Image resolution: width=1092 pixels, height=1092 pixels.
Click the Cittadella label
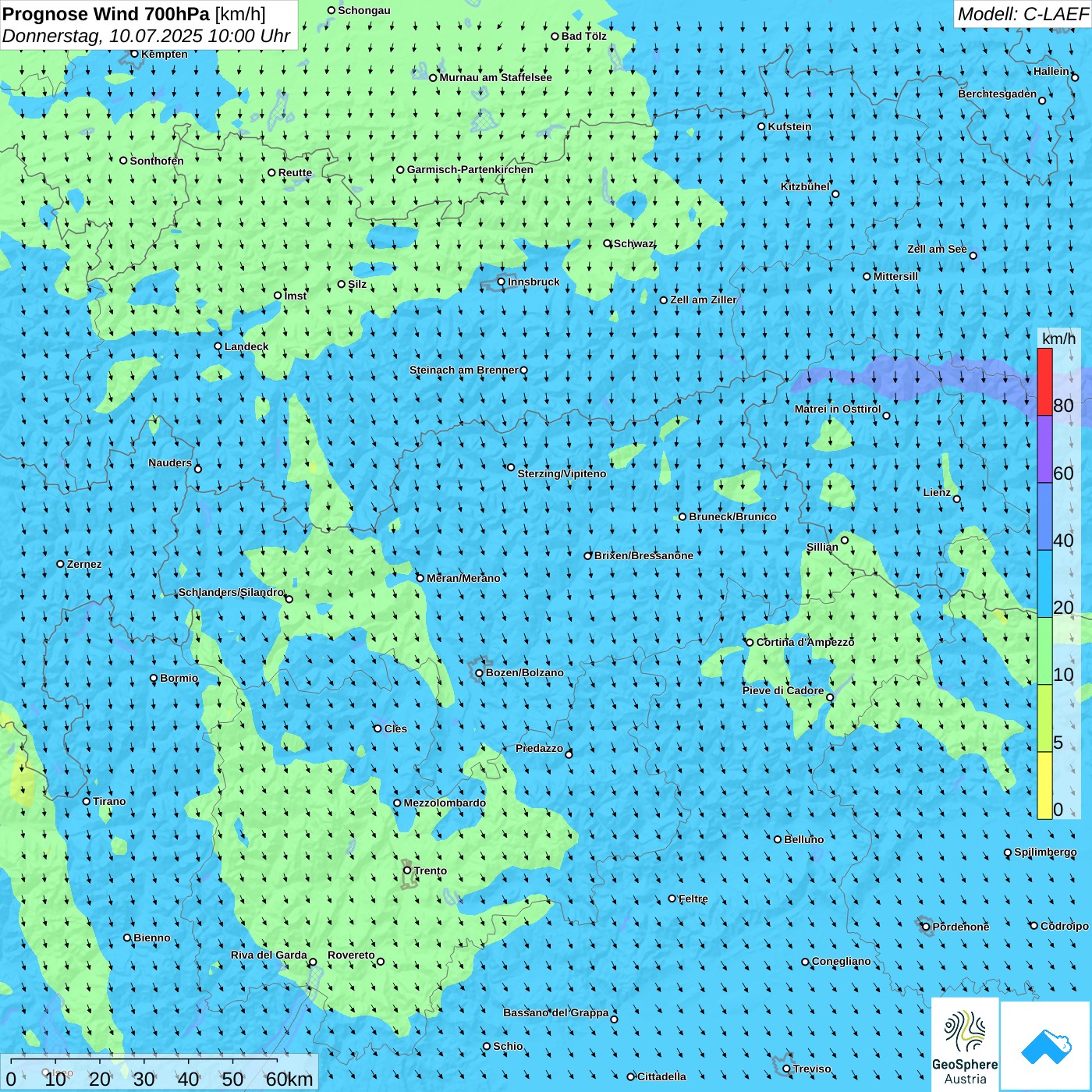click(x=661, y=1076)
